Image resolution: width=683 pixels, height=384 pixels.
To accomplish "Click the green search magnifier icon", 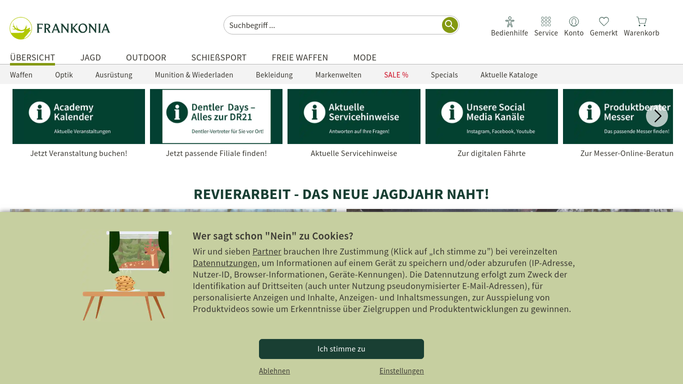I will tap(450, 25).
